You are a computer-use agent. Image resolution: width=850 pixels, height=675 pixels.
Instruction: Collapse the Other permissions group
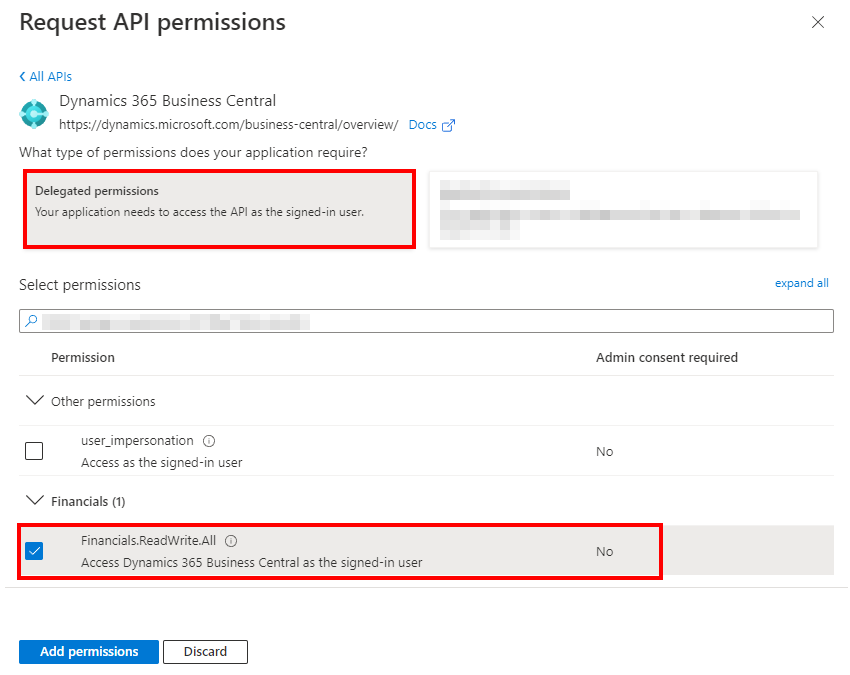35,401
